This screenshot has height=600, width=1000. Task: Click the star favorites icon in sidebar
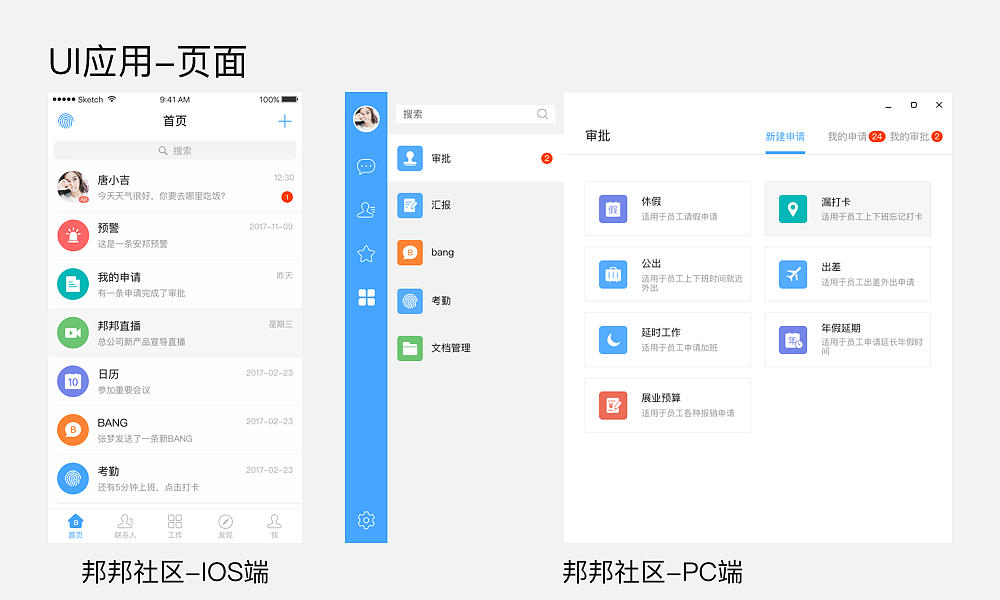366,253
